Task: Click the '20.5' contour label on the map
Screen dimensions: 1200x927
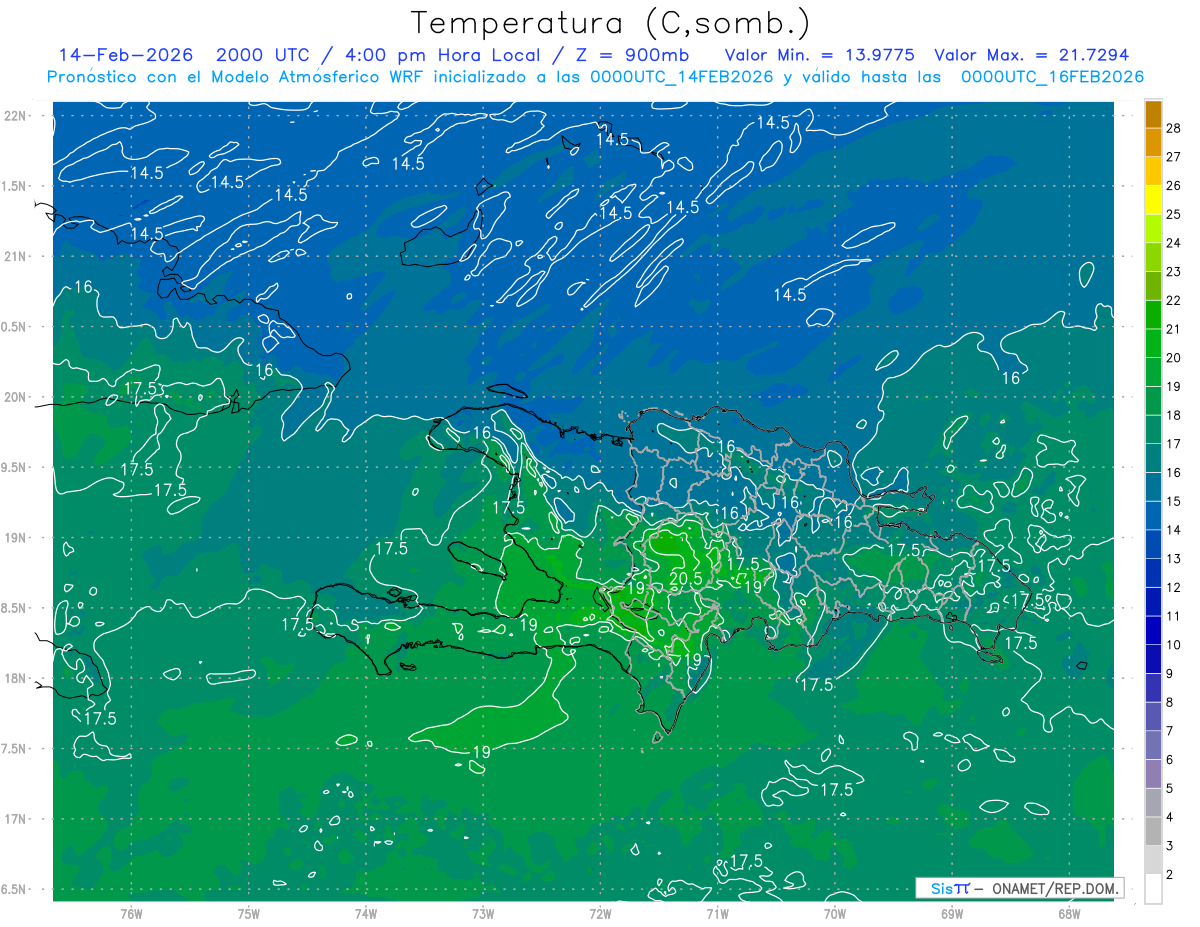Action: coord(685,577)
